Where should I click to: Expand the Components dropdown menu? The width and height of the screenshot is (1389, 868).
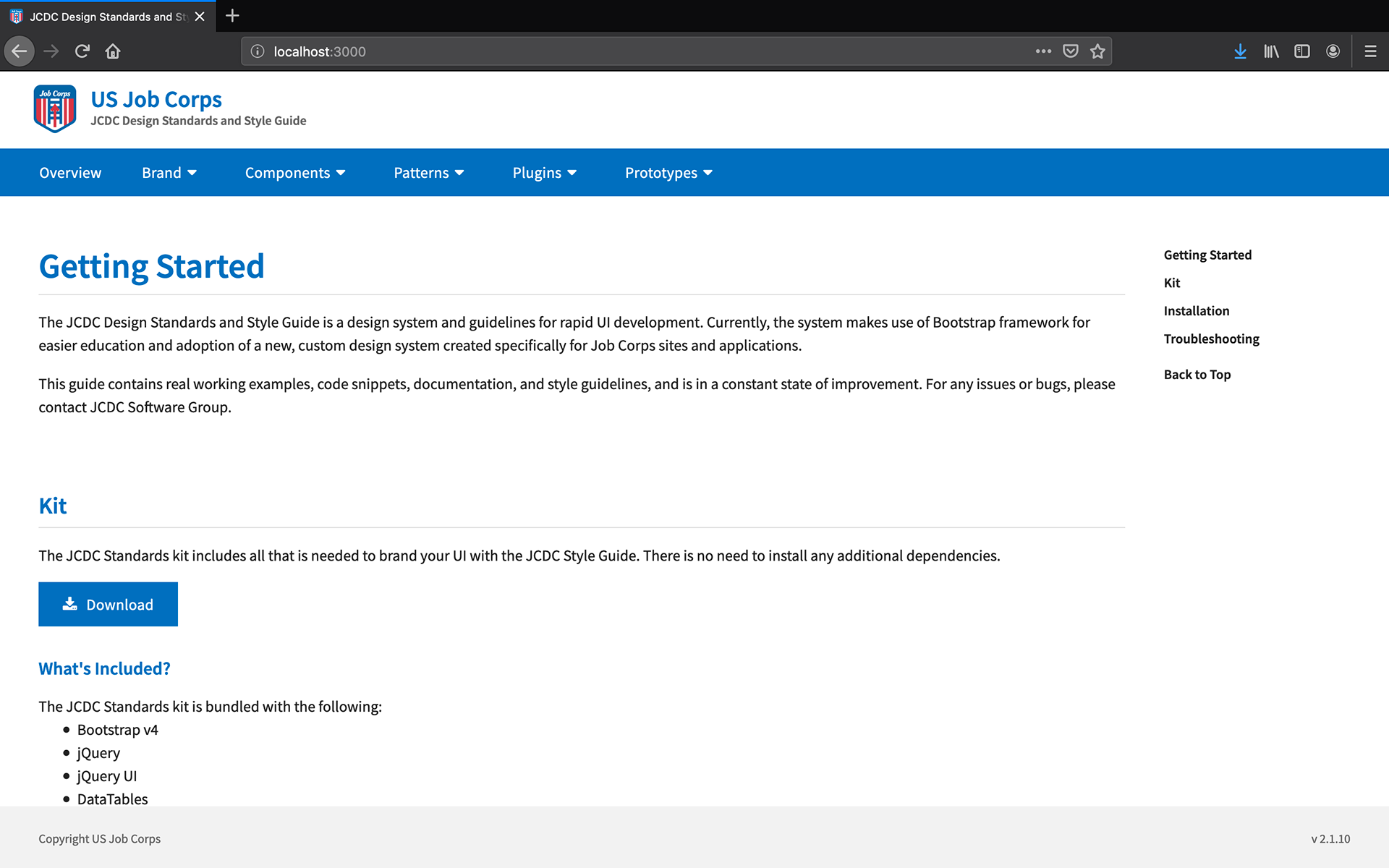(295, 173)
